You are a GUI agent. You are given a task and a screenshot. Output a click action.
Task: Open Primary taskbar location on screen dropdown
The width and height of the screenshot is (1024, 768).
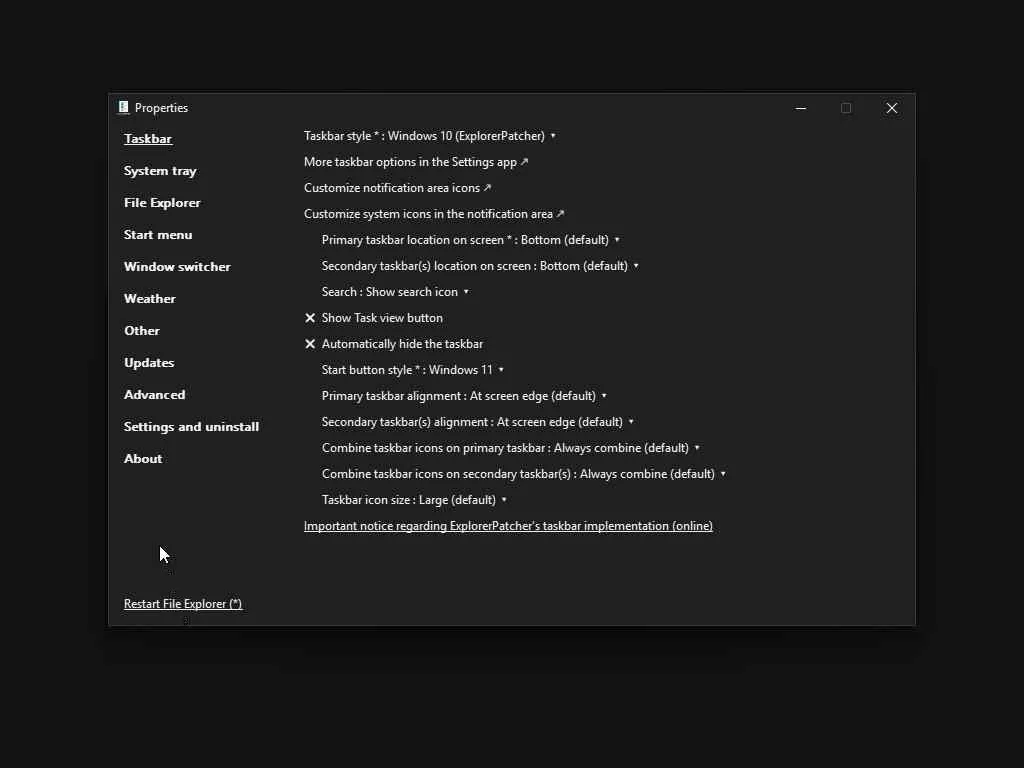[471, 240]
